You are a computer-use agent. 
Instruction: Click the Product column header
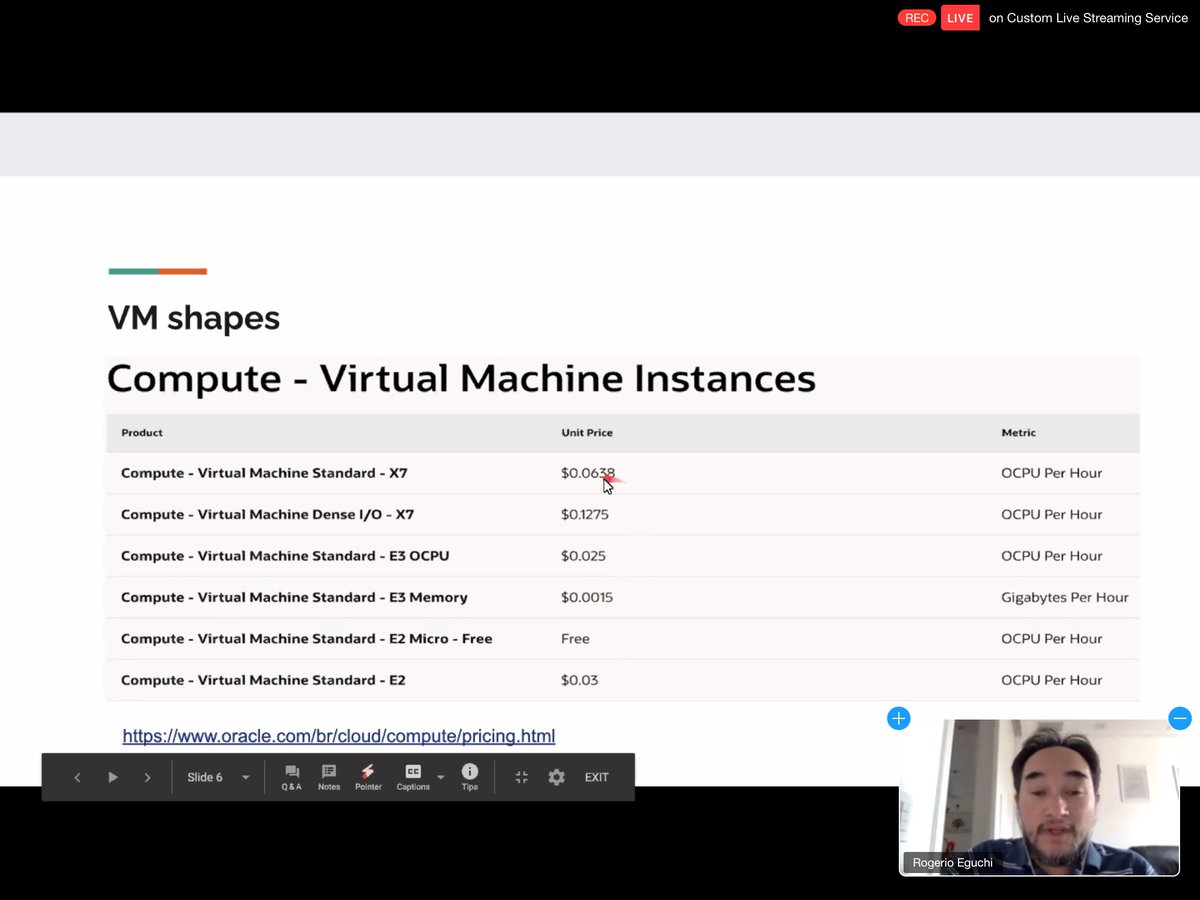(x=142, y=433)
